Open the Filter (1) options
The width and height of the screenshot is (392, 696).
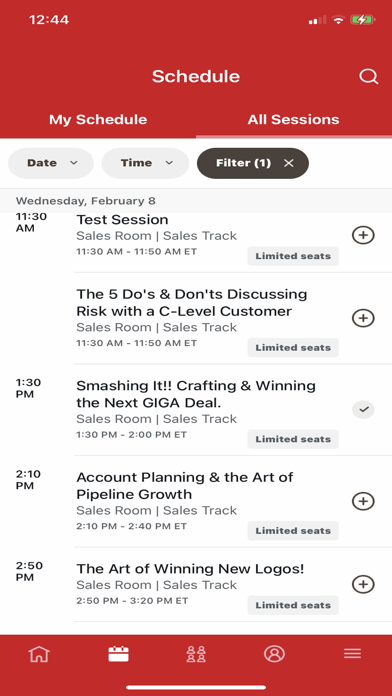pyautogui.click(x=243, y=163)
